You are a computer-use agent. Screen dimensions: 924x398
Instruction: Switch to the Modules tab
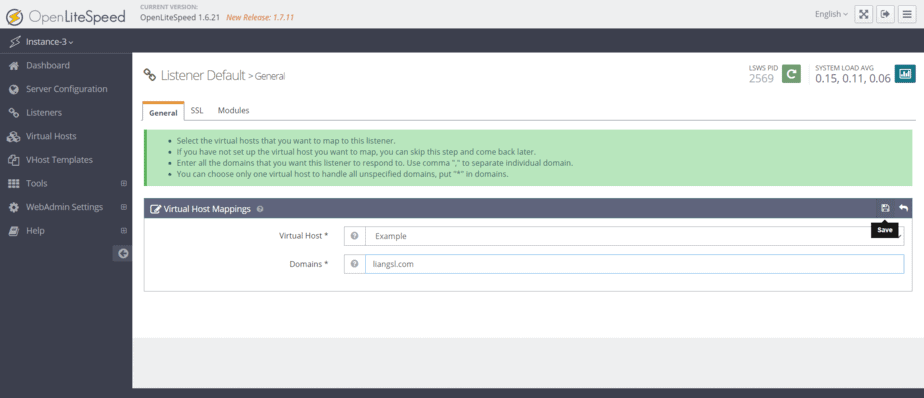[233, 110]
